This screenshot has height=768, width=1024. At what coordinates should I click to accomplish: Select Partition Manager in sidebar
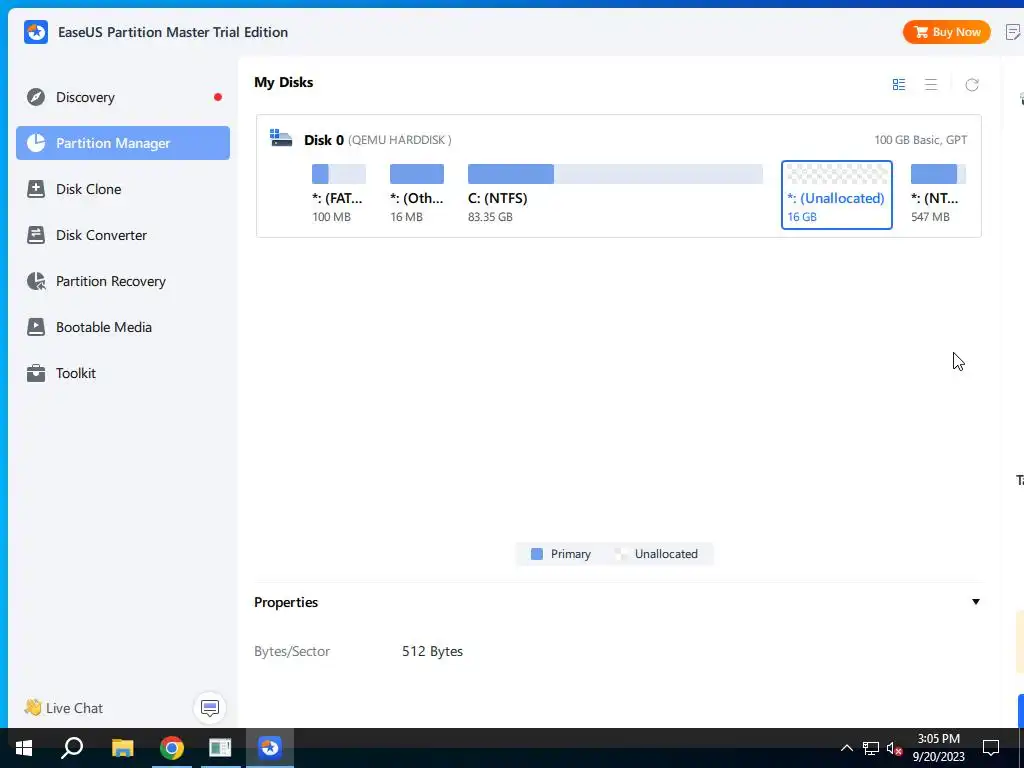click(123, 143)
